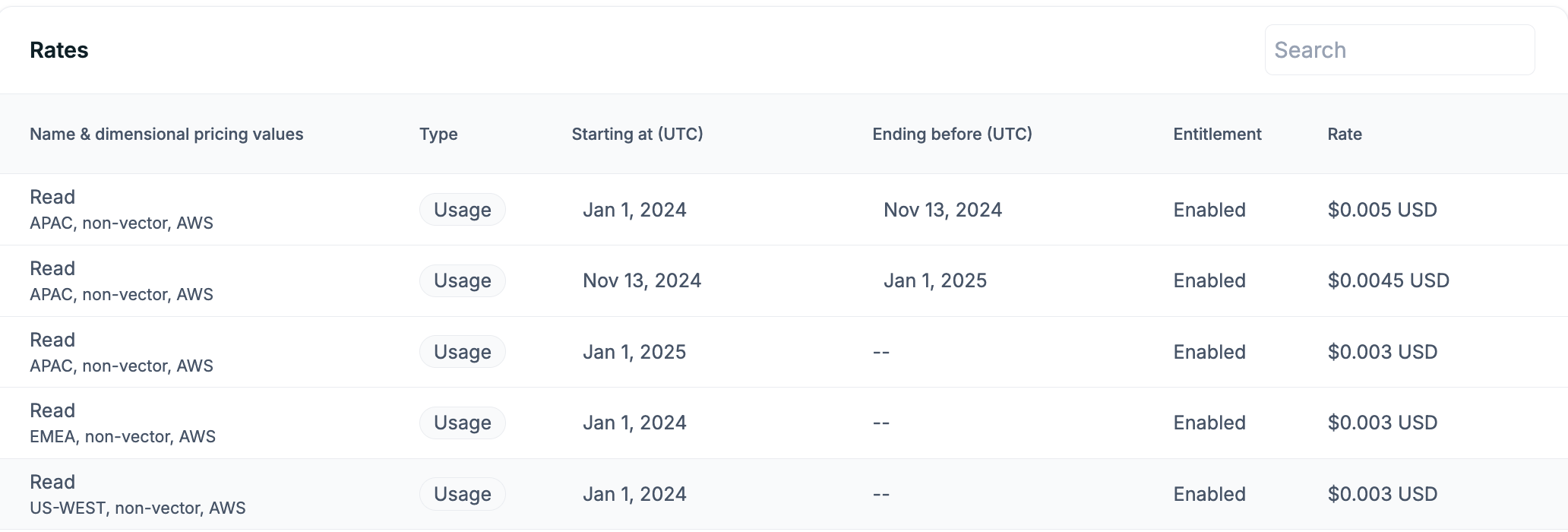Click the Jan 1, 2025 starting-at date
Viewport: 1568px width, 532px height.
click(x=634, y=352)
